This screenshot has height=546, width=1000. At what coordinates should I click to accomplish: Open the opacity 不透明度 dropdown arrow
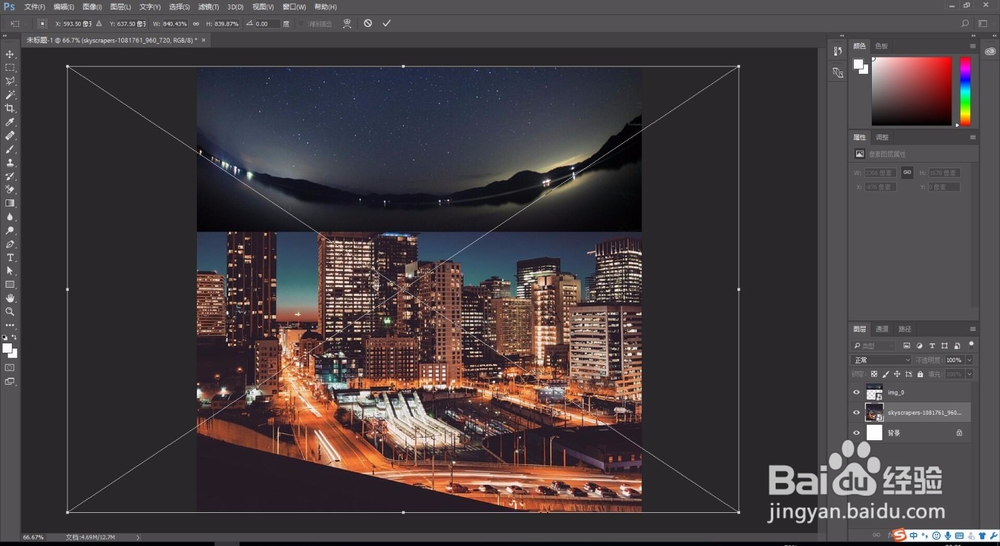pyautogui.click(x=970, y=360)
